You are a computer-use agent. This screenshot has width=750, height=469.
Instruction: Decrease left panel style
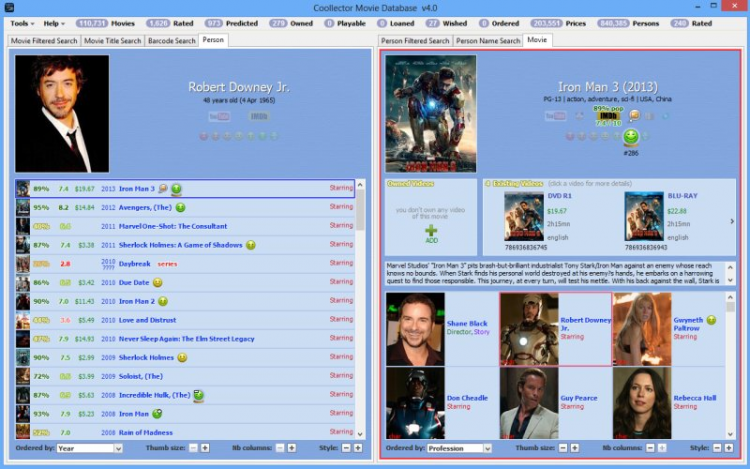point(346,448)
